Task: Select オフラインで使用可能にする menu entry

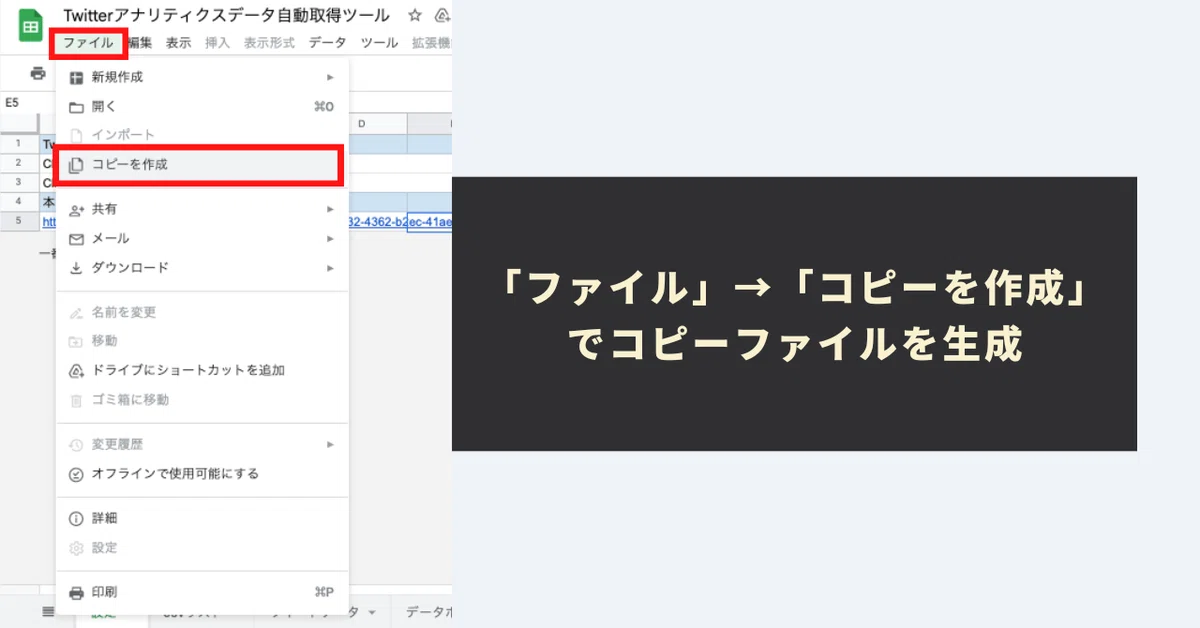Action: click(202, 474)
